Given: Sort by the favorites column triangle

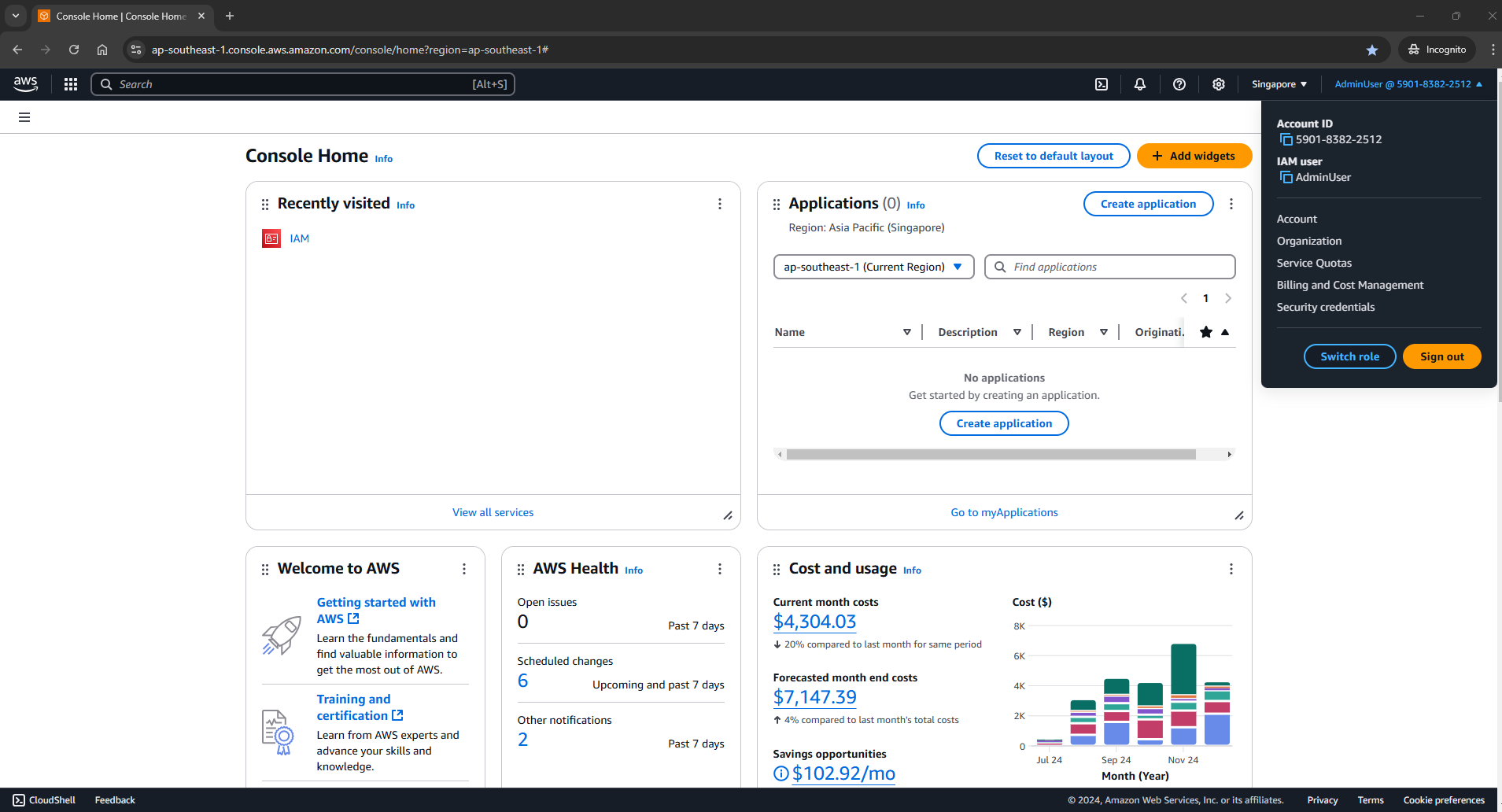Looking at the screenshot, I should click(1225, 332).
